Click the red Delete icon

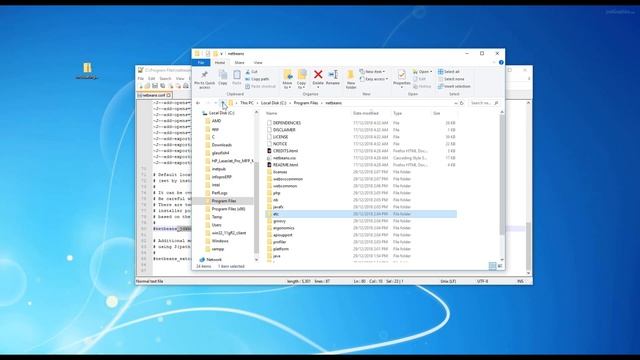pyautogui.click(x=318, y=75)
